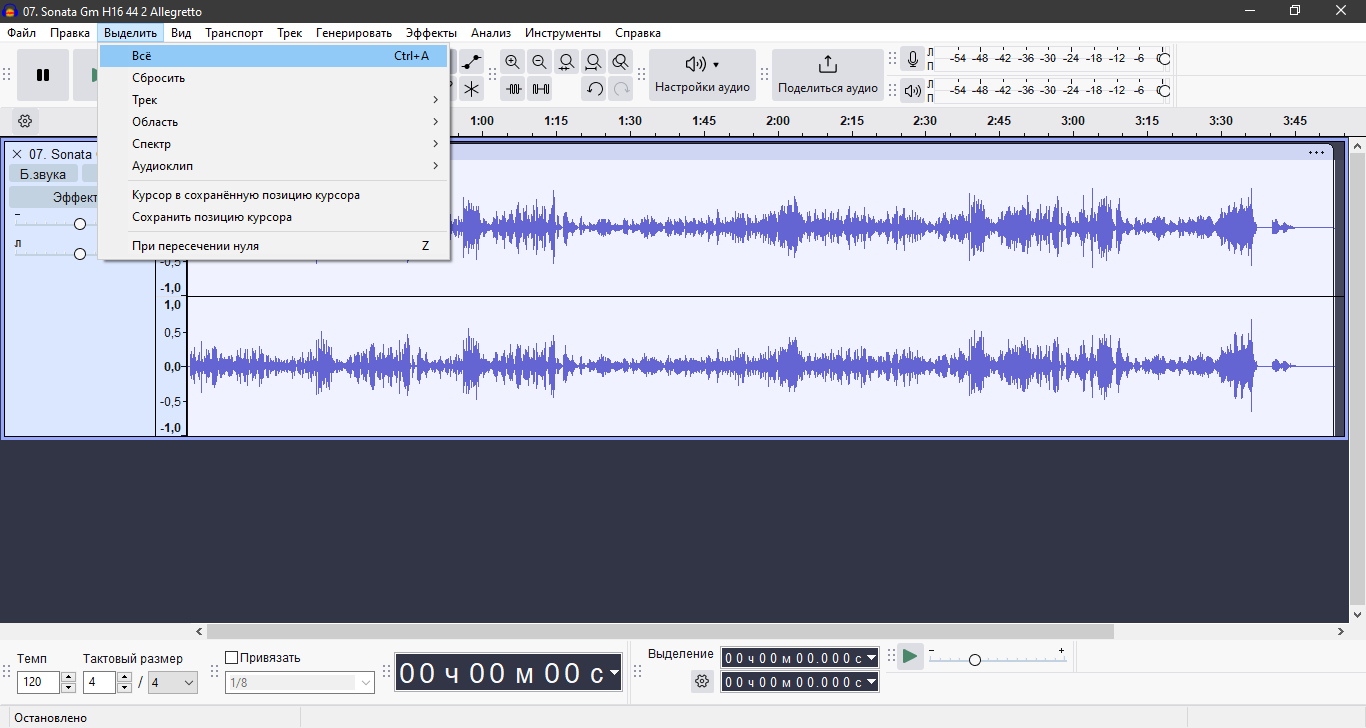
Task: Click the Undo arrow icon
Action: pos(594,89)
